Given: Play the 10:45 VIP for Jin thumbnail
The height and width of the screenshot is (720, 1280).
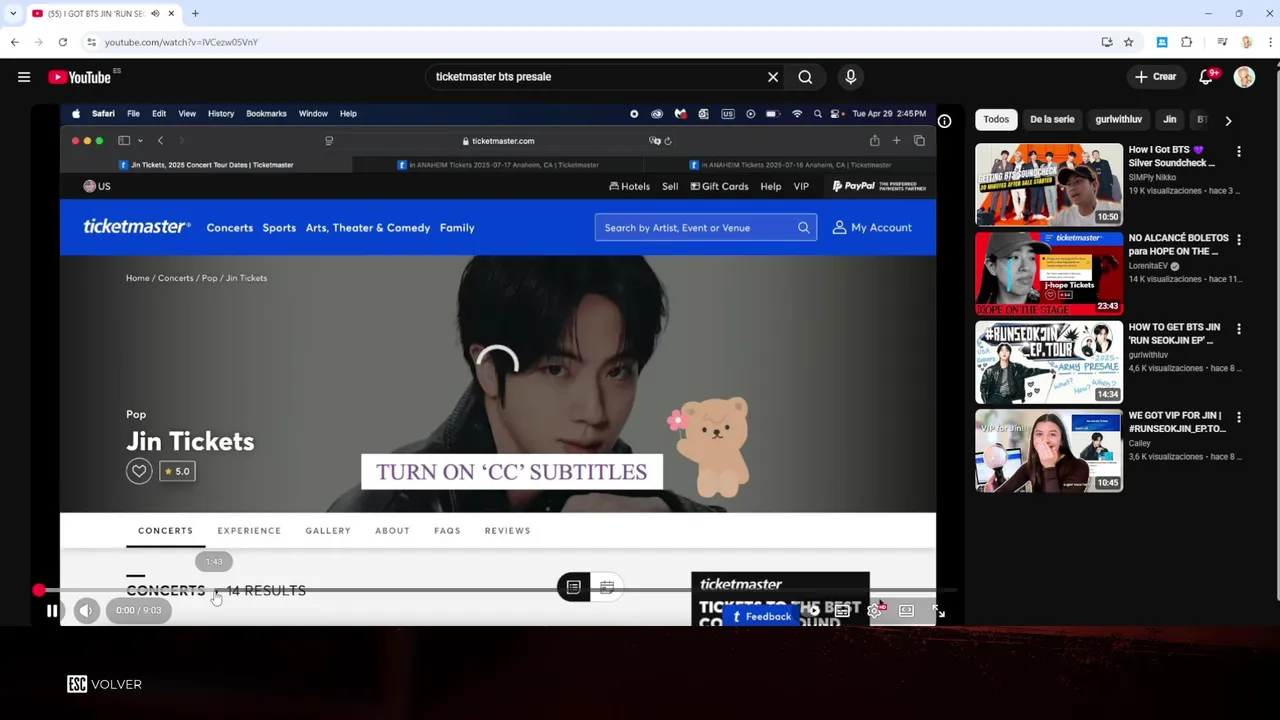Looking at the screenshot, I should coord(1049,450).
